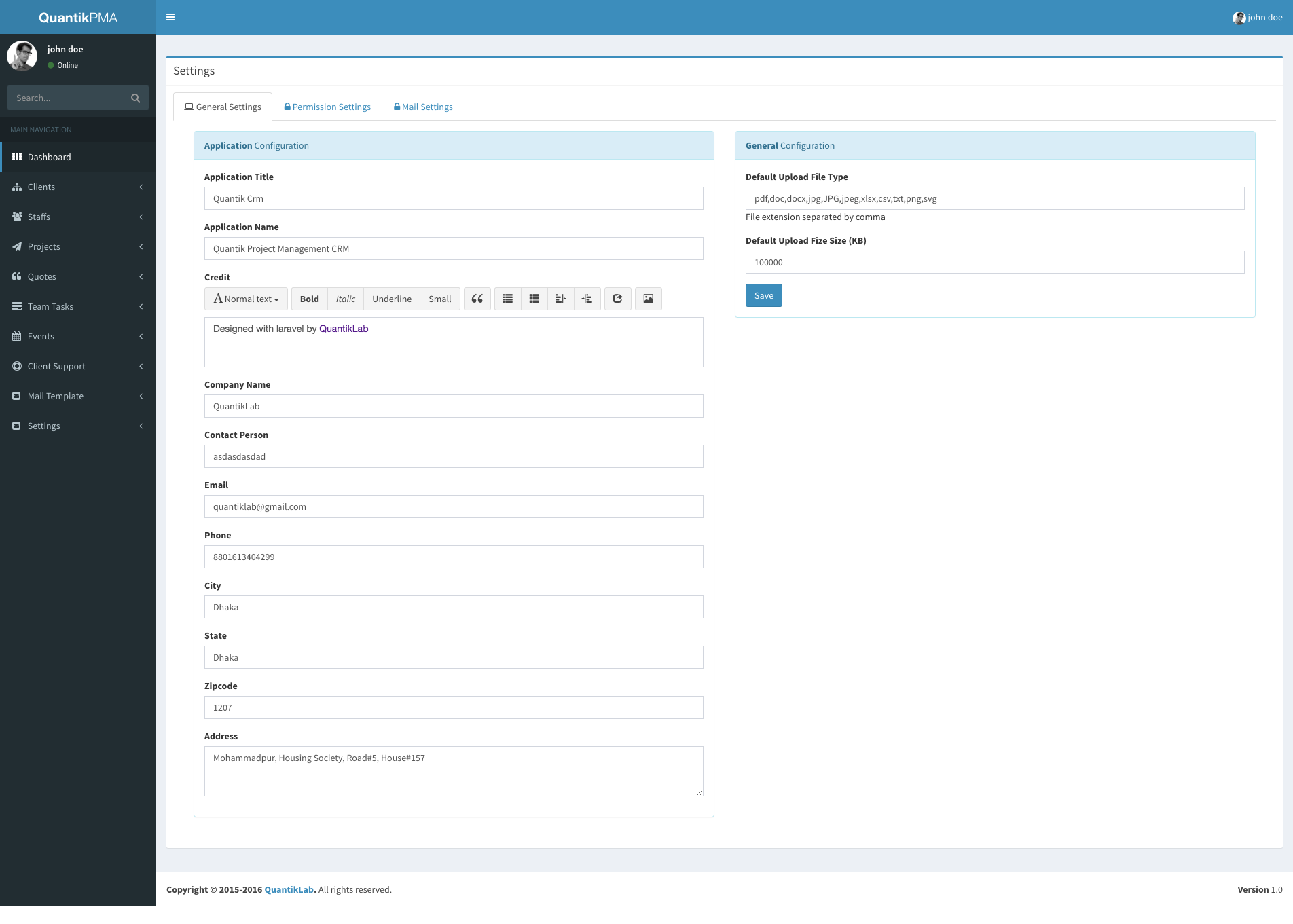Open the Mail Settings tab
The height and width of the screenshot is (924, 1293).
[x=423, y=107]
